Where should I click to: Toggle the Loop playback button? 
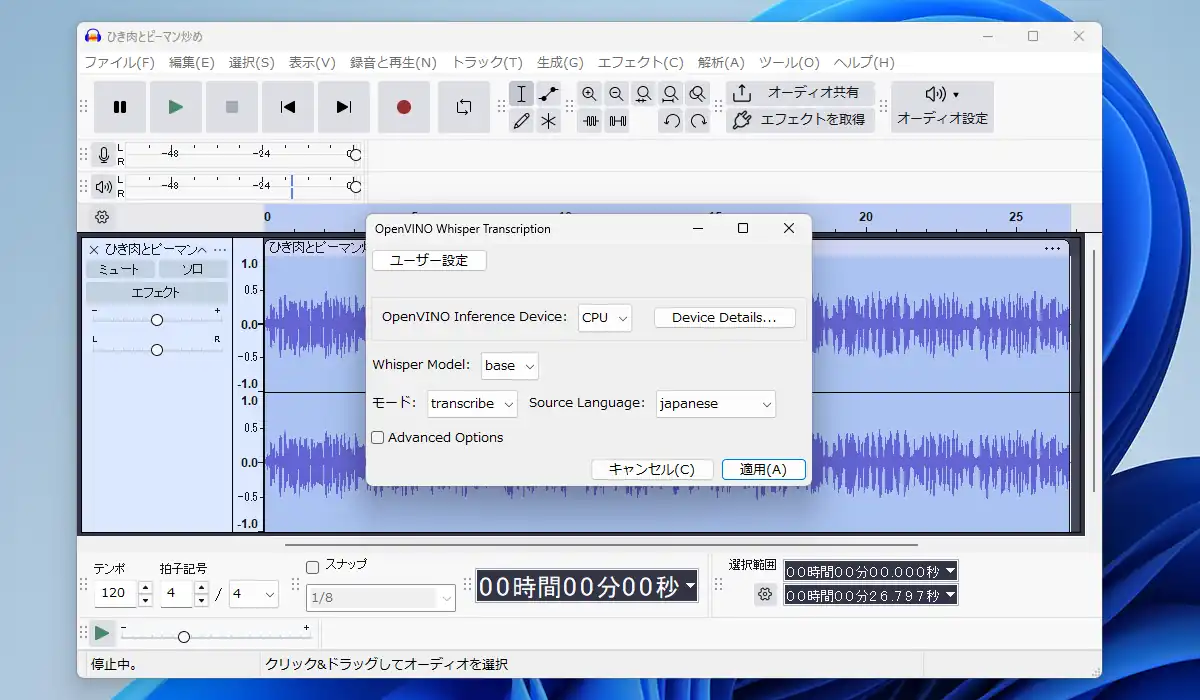pos(464,107)
